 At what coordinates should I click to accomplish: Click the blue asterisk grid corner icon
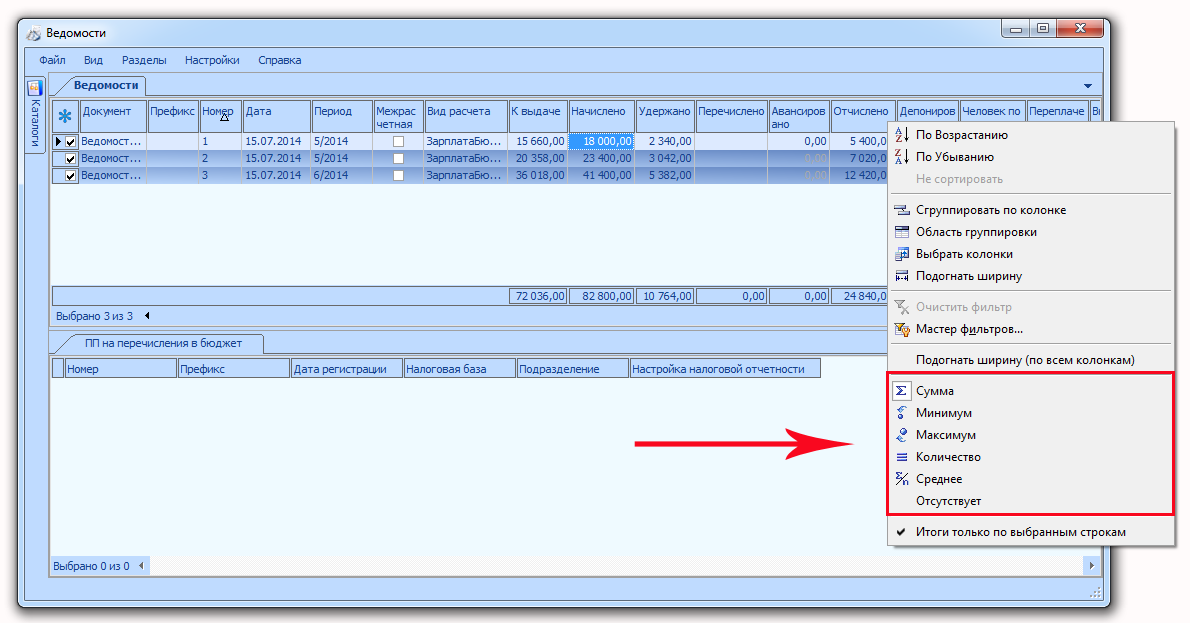pos(65,117)
